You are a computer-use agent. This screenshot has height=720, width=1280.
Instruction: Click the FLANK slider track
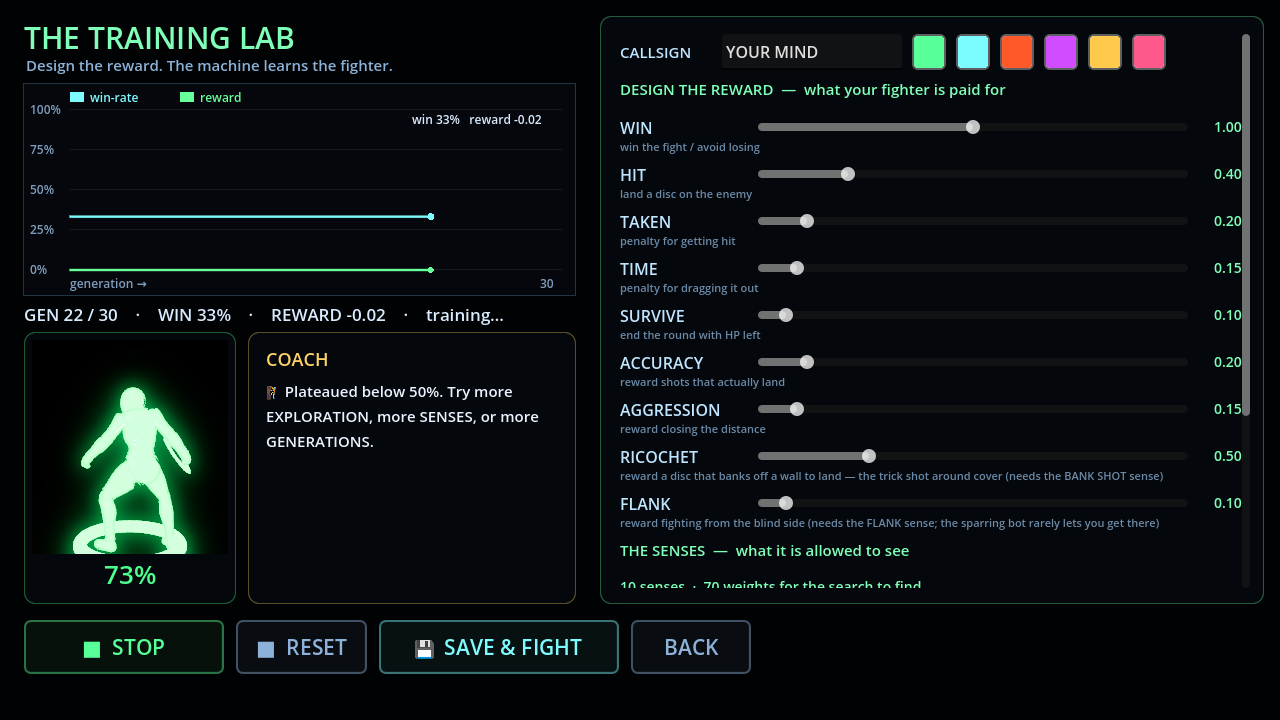click(973, 503)
